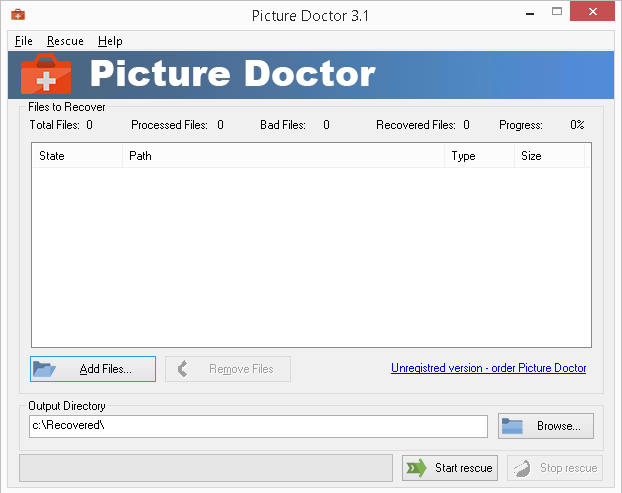Click the Browse... button
This screenshot has width=622, height=493.
coord(546,426)
